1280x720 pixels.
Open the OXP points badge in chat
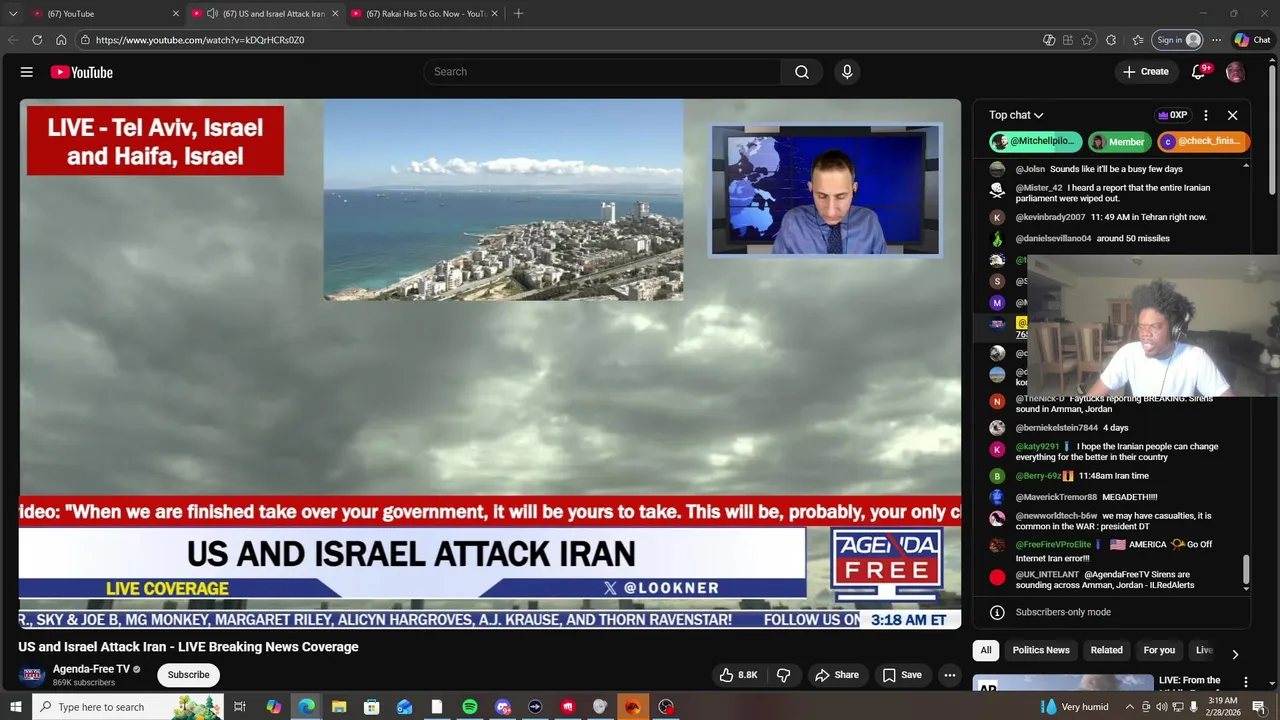point(1172,115)
